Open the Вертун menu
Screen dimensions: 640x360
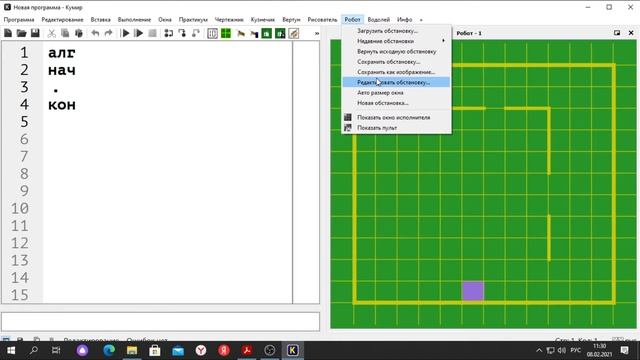[291, 20]
